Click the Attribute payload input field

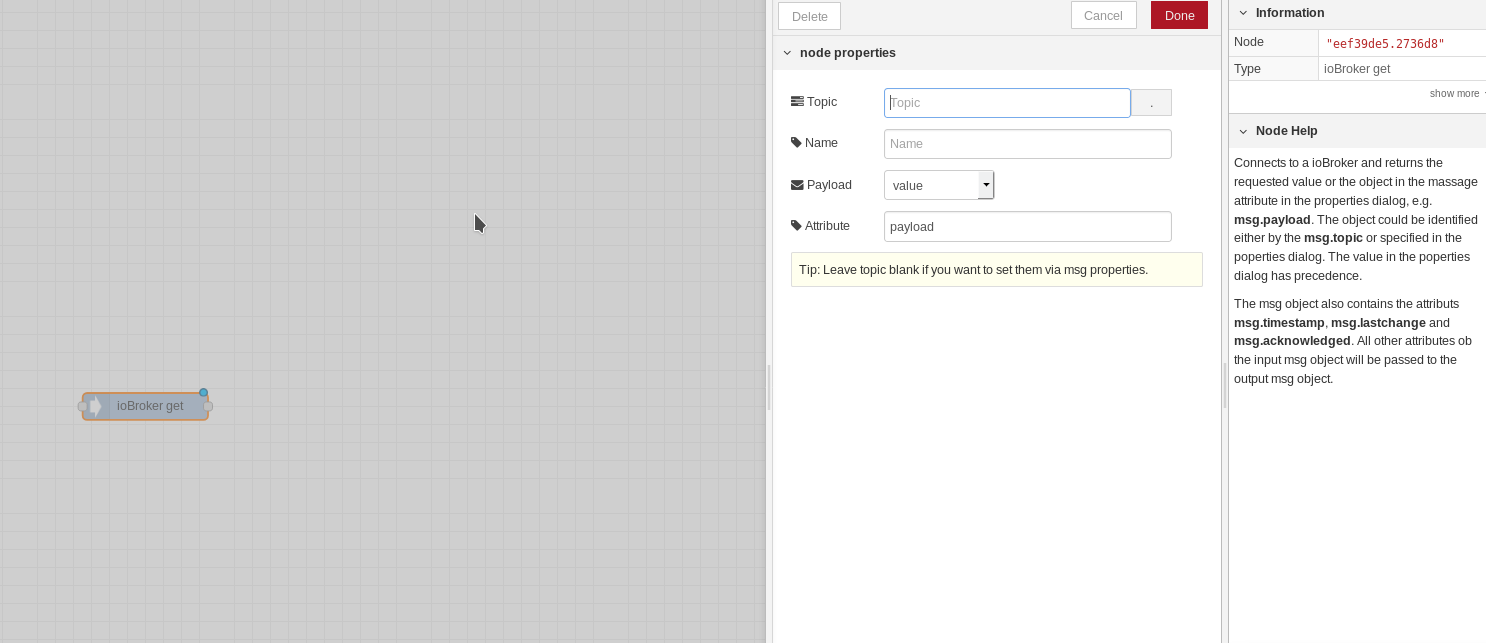(x=1027, y=226)
